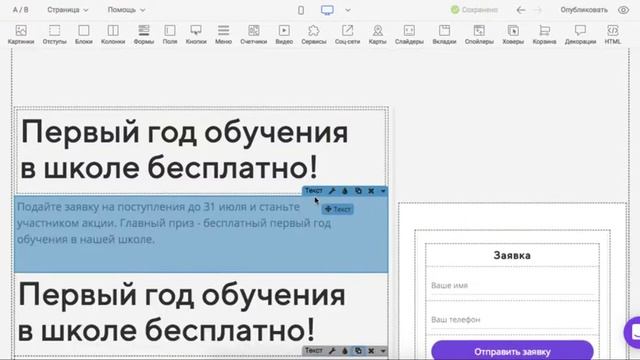The image size is (640, 360).
Task: Open the Сервисы services tool
Action: [313, 35]
